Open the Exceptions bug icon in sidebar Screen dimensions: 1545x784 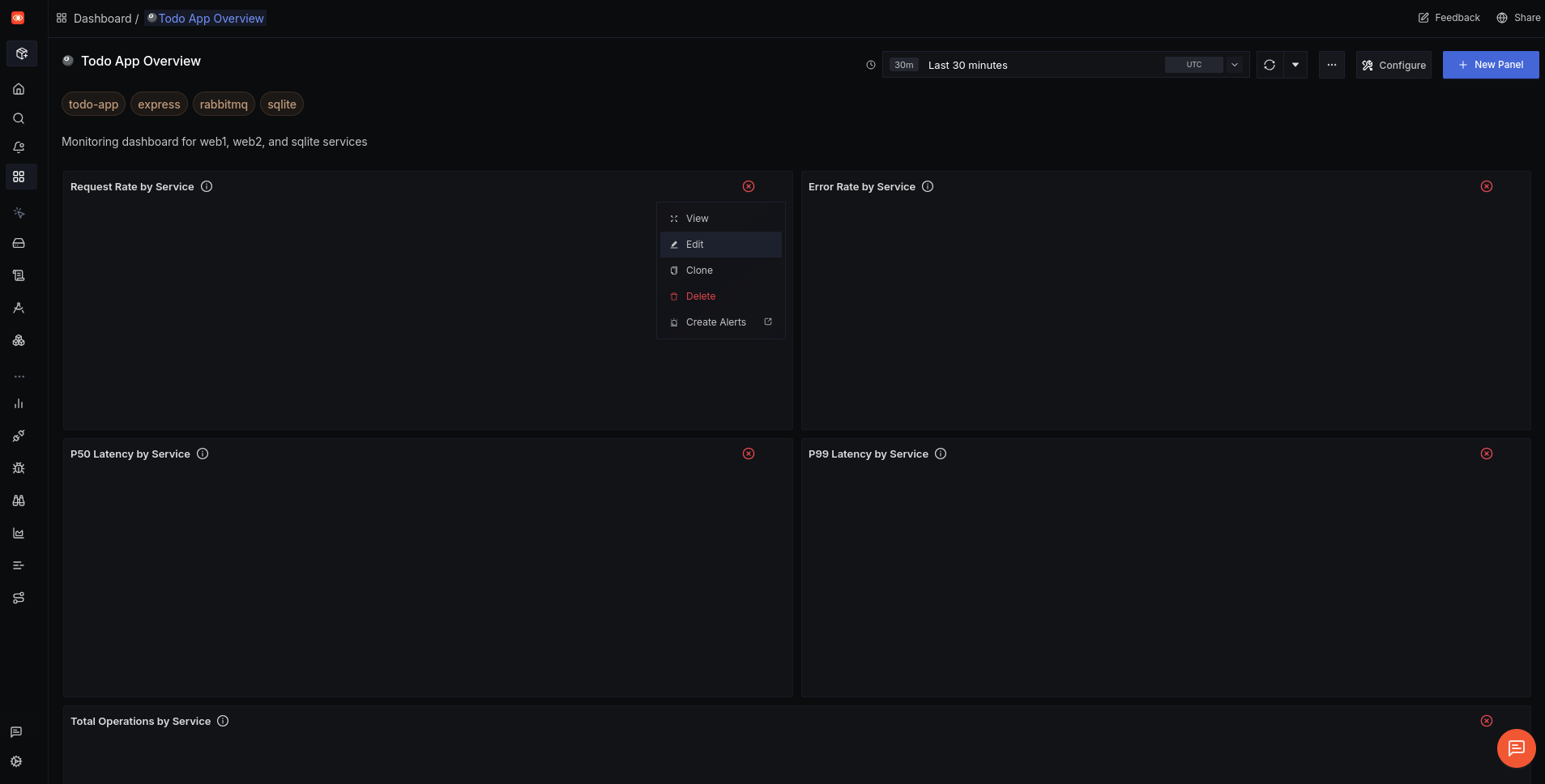(18, 467)
